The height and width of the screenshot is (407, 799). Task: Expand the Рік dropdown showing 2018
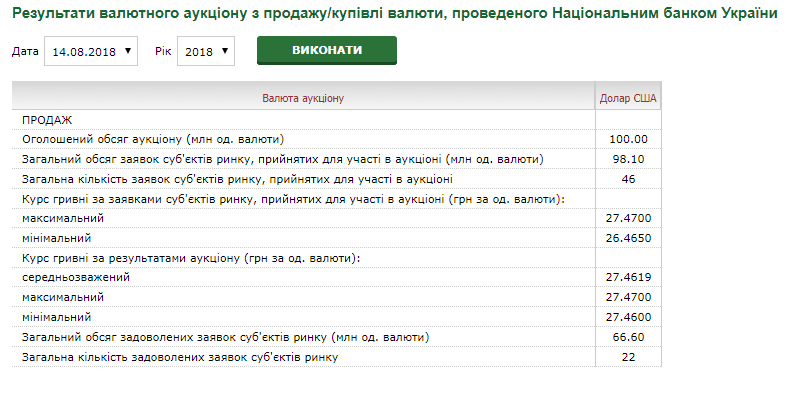click(205, 51)
